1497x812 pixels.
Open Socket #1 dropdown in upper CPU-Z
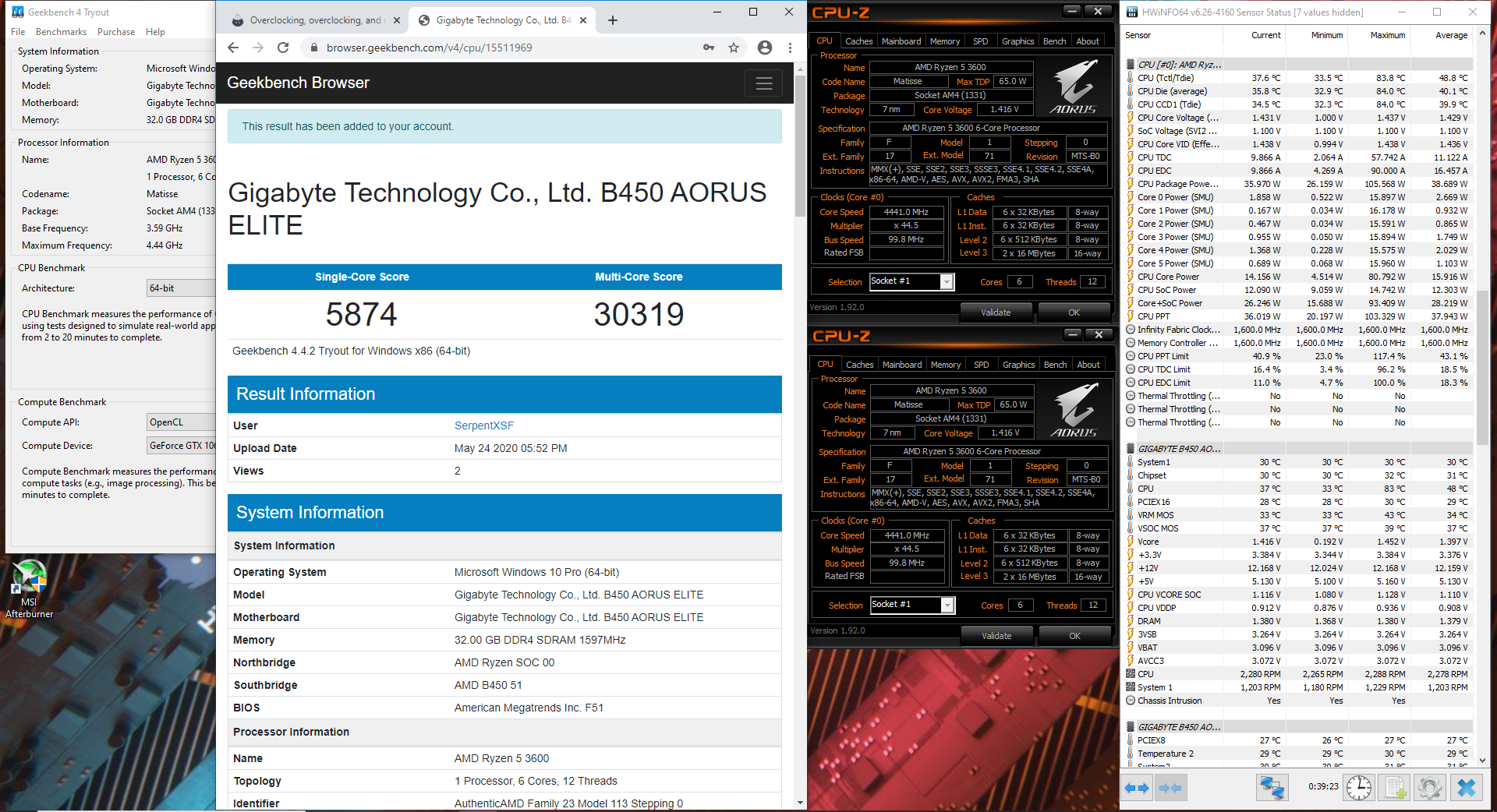tap(947, 282)
